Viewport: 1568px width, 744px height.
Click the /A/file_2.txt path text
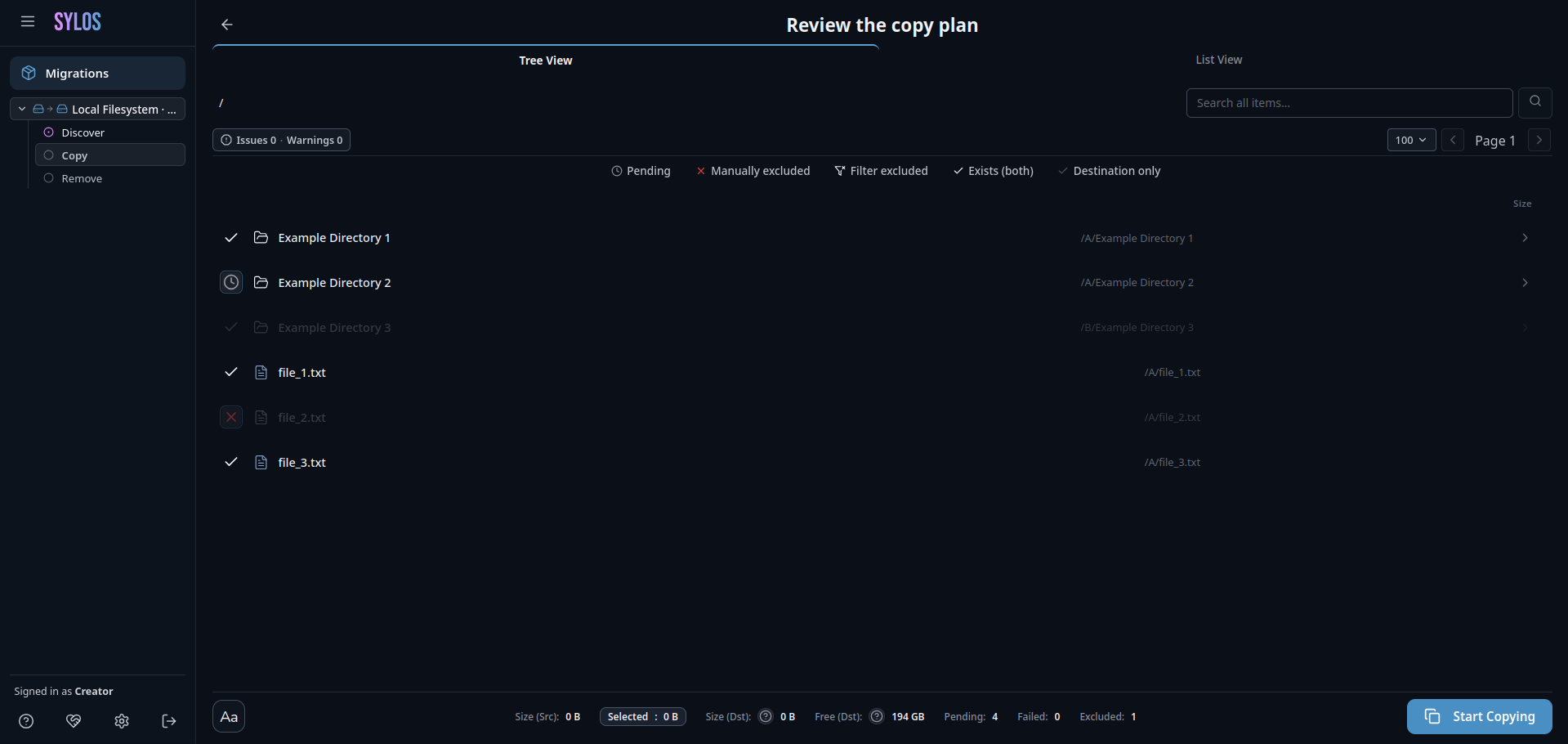pos(1173,417)
